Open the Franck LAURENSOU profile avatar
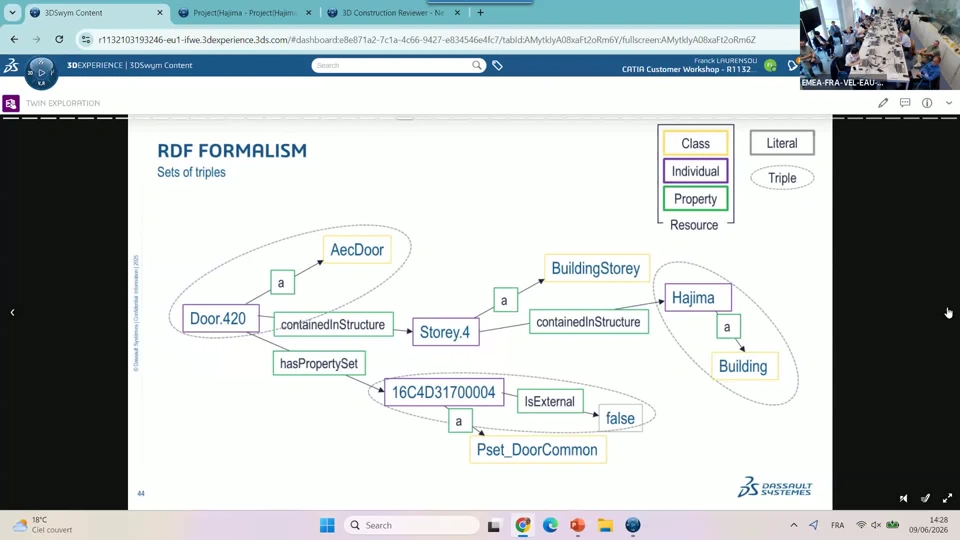The height and width of the screenshot is (540, 960). click(x=770, y=65)
